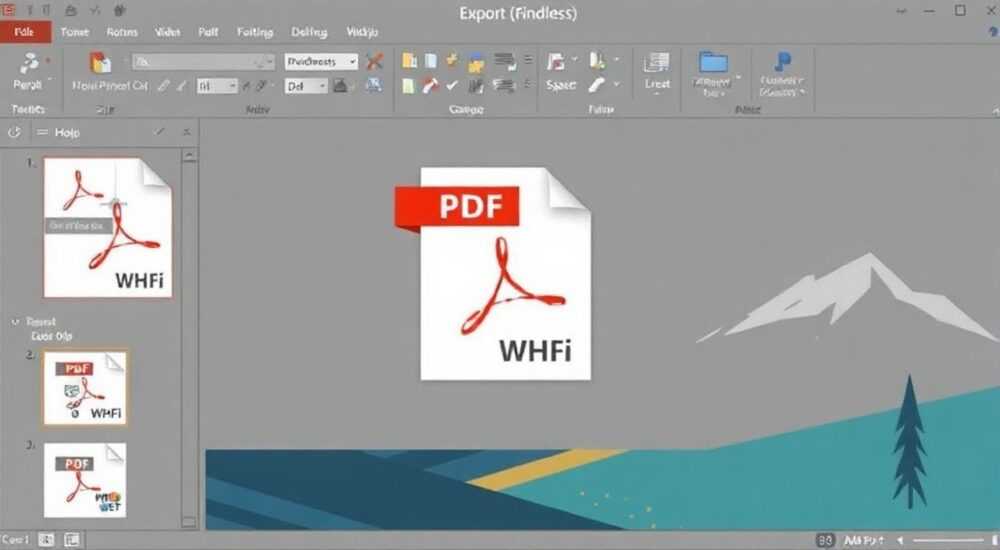Click the left arrow beside zoom slider
This screenshot has width=1000, height=550.
(x=900, y=540)
